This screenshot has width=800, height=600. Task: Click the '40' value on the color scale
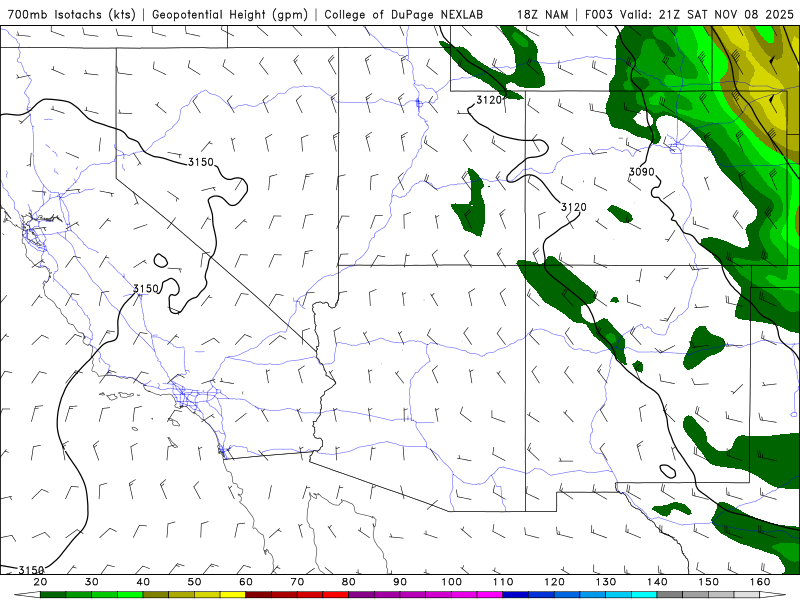point(143,582)
